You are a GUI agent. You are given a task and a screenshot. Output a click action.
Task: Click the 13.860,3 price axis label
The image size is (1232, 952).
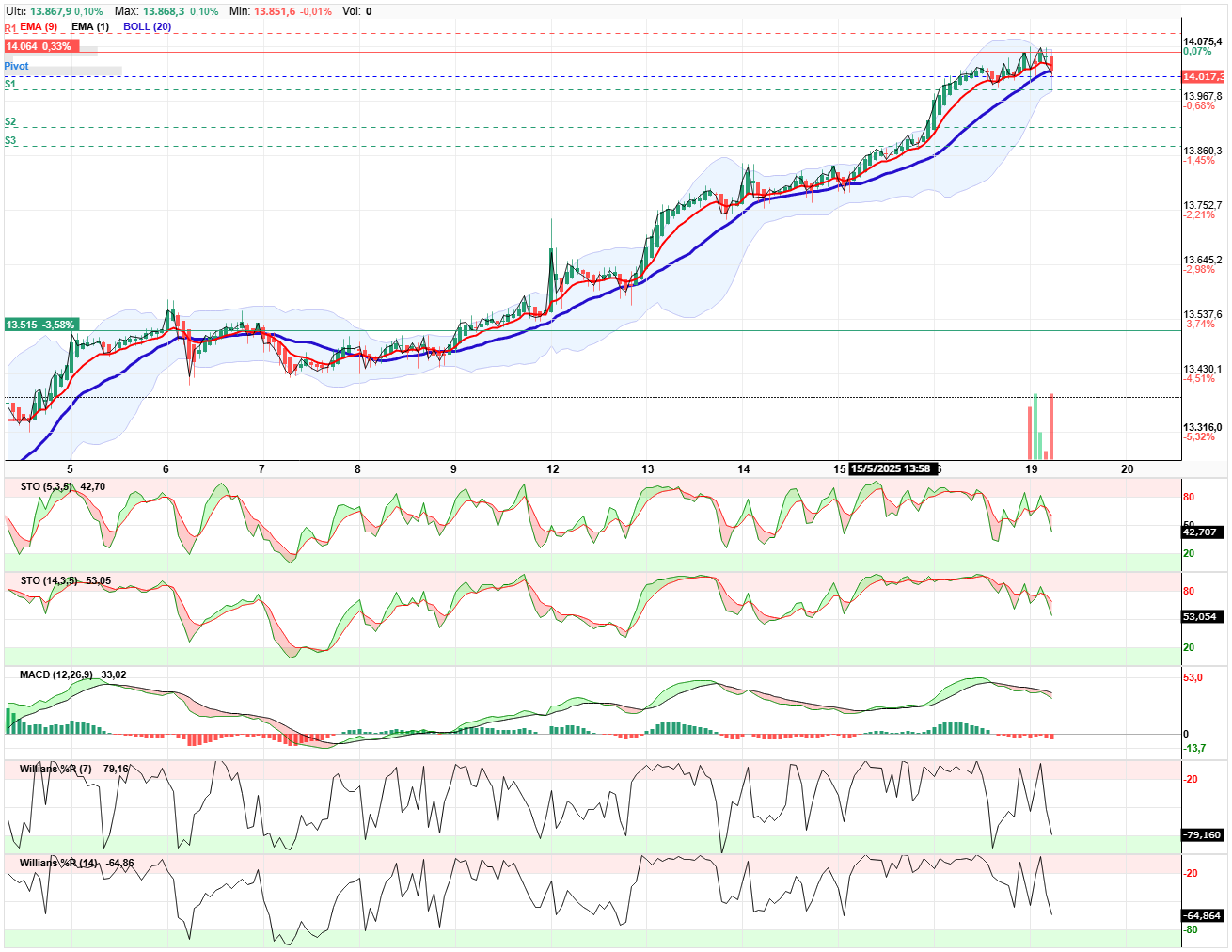(1203, 151)
